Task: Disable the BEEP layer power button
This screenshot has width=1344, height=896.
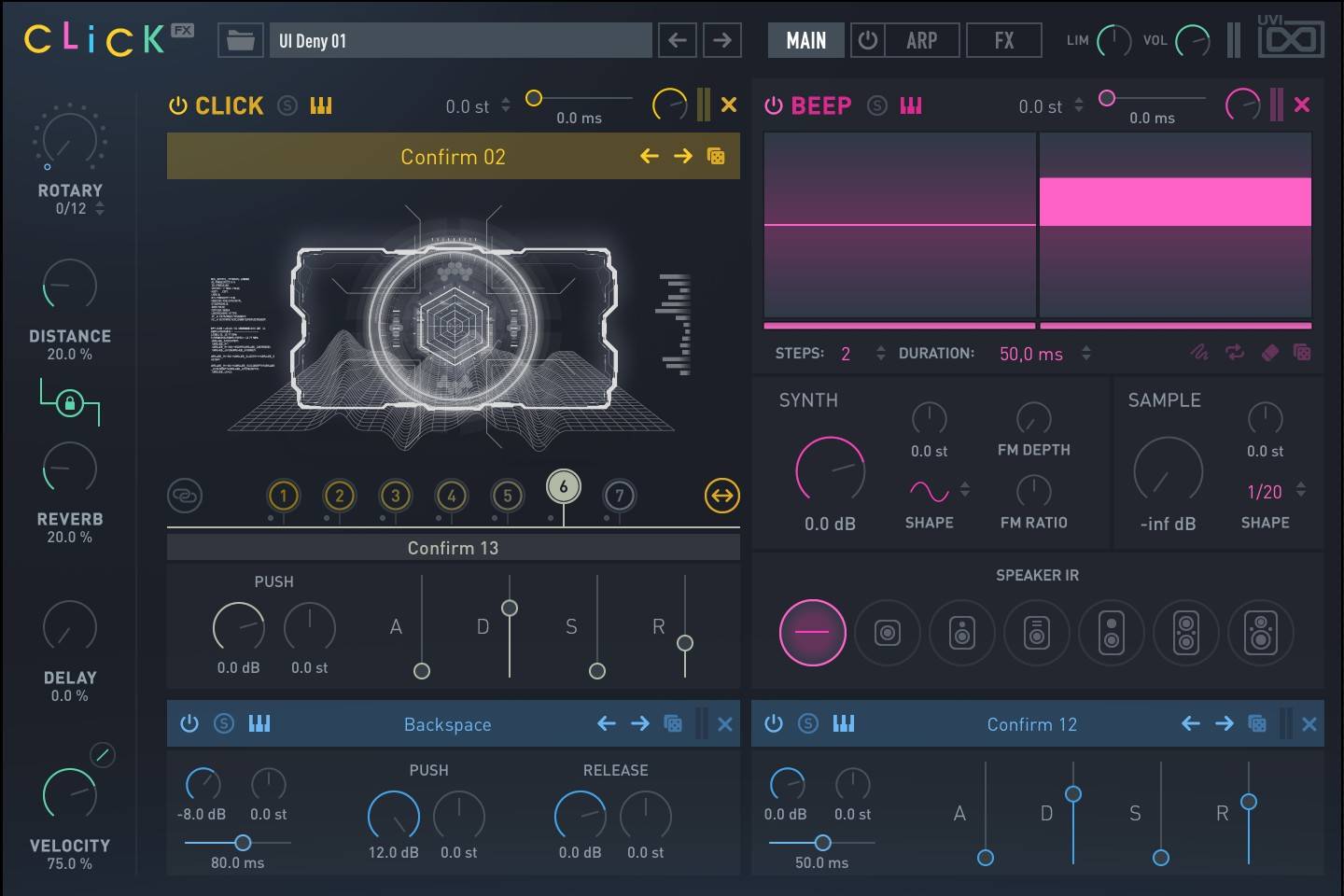Action: click(x=773, y=106)
